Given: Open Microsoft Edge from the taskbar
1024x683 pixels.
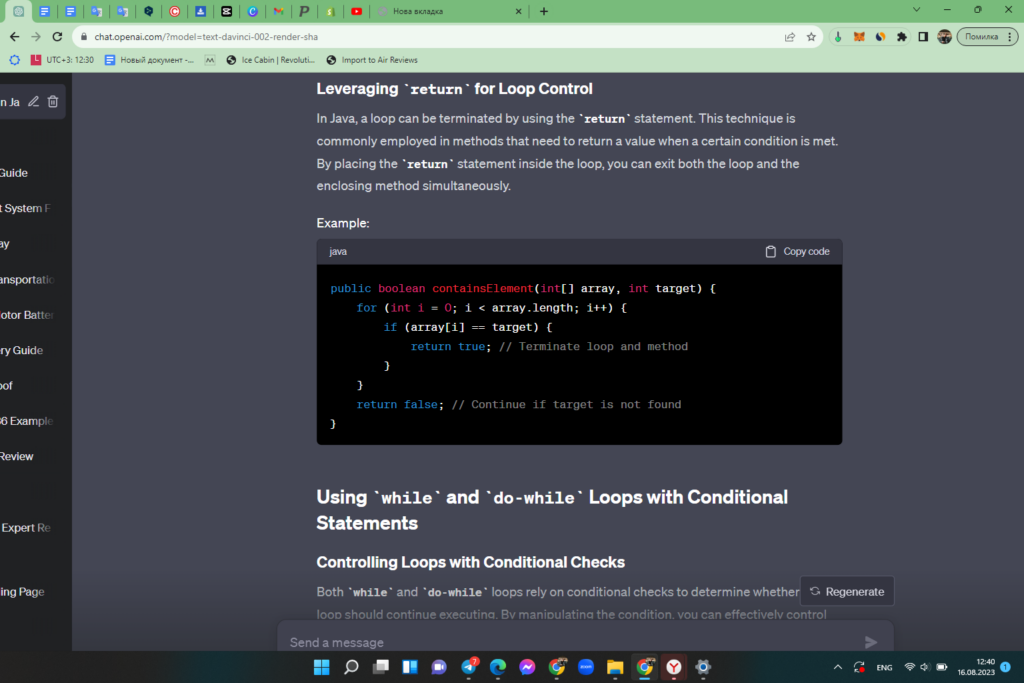Looking at the screenshot, I should [498, 667].
